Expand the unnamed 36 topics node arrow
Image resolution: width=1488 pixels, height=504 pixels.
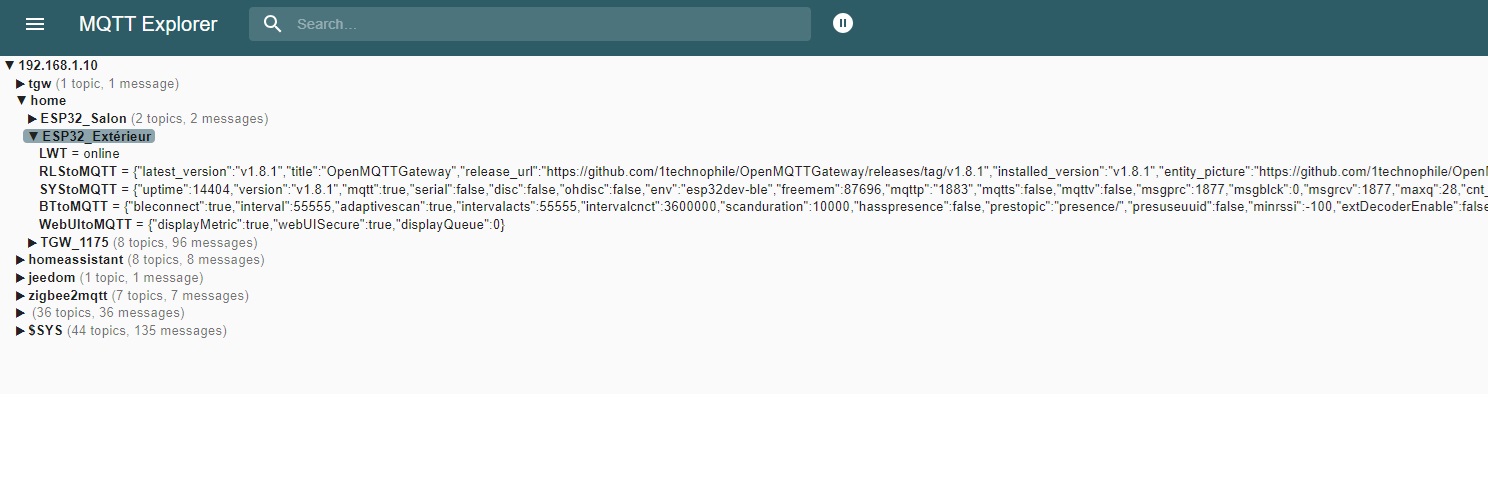[x=21, y=313]
